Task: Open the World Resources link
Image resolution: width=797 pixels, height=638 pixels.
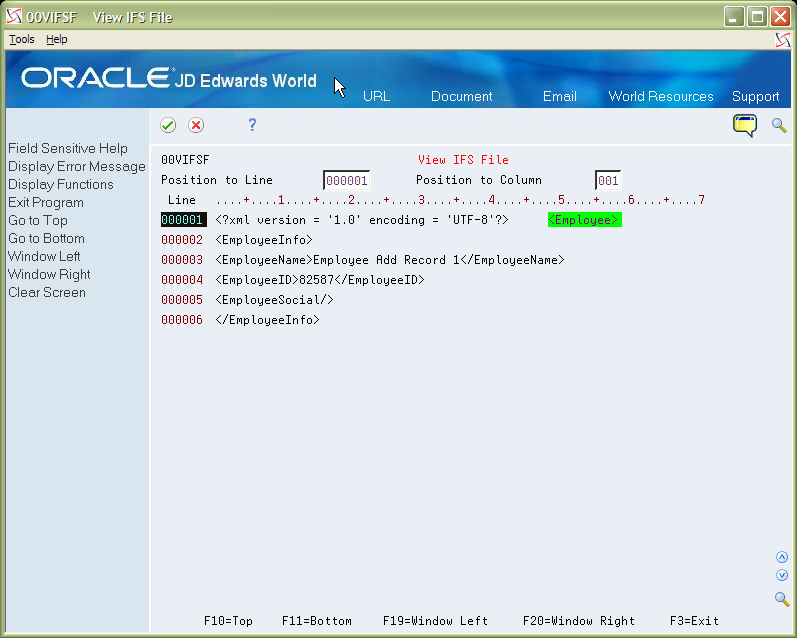Action: (661, 97)
